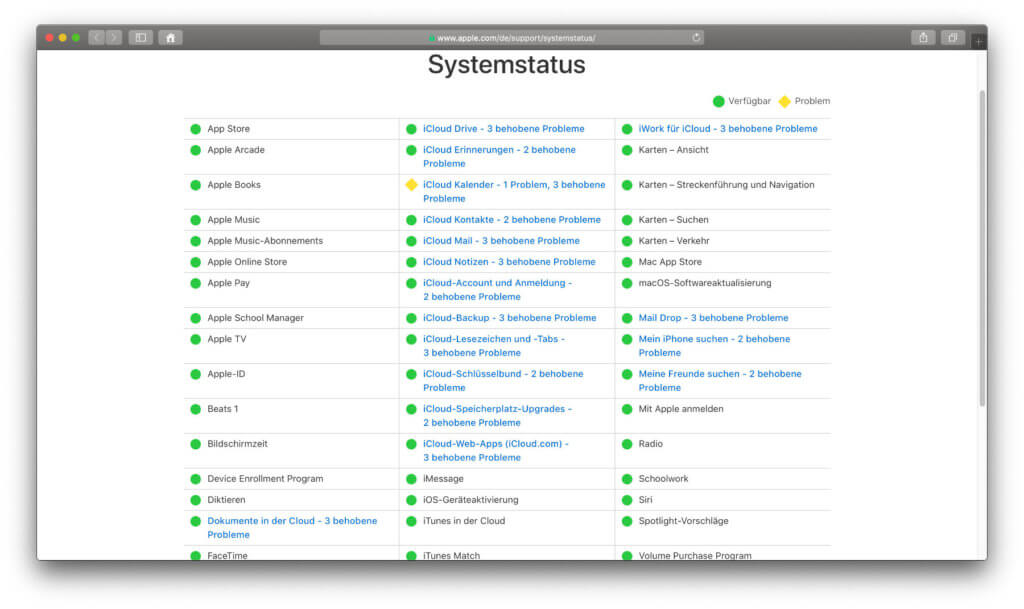Go forward with Safari's forward arrow
This screenshot has width=1024, height=609.
pos(114,38)
